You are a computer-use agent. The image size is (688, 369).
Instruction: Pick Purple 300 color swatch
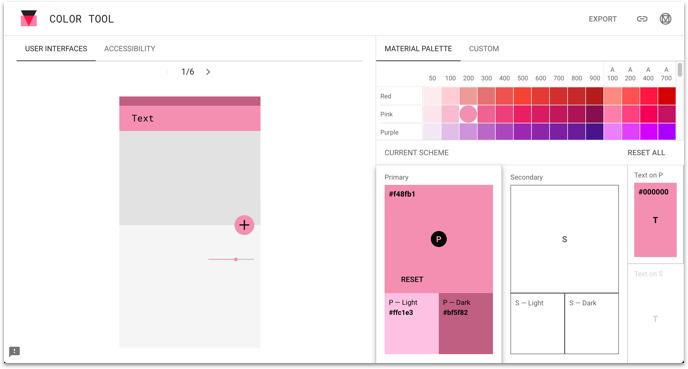[x=487, y=132]
